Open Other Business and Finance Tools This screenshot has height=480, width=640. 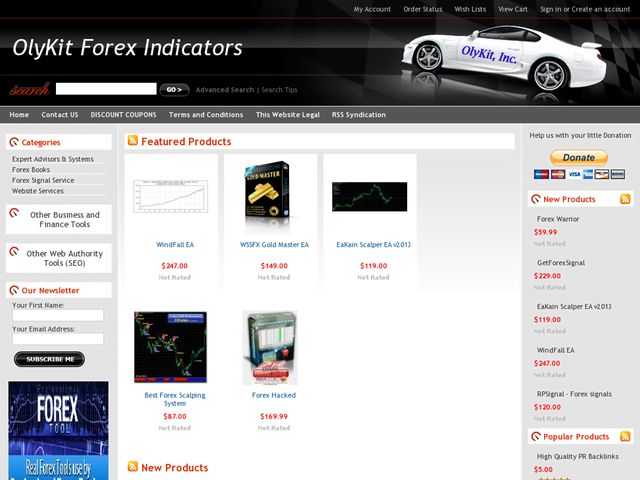click(x=64, y=220)
